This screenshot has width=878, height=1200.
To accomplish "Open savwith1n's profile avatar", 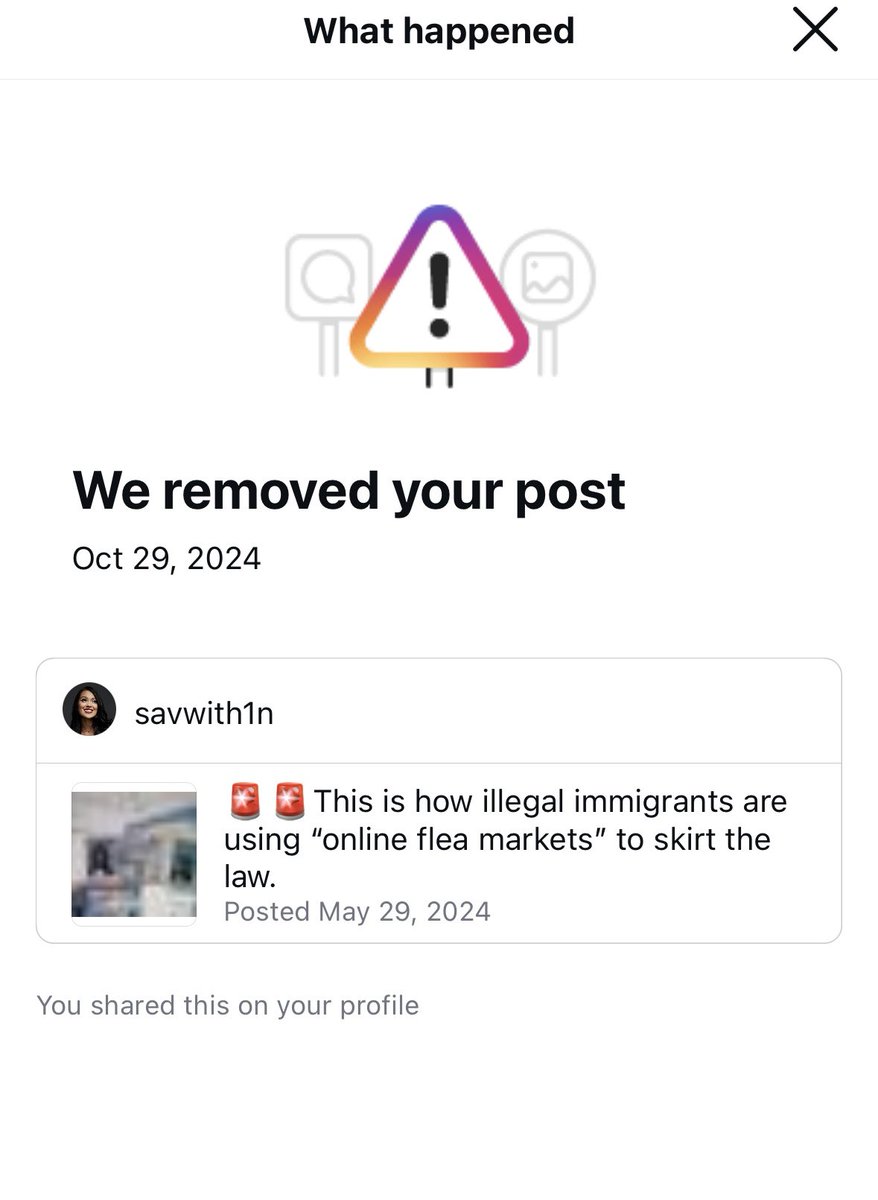I will [x=89, y=710].
